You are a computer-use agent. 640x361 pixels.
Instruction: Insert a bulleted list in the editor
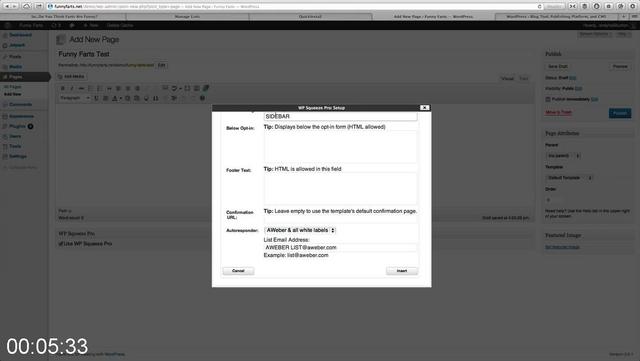(x=91, y=88)
